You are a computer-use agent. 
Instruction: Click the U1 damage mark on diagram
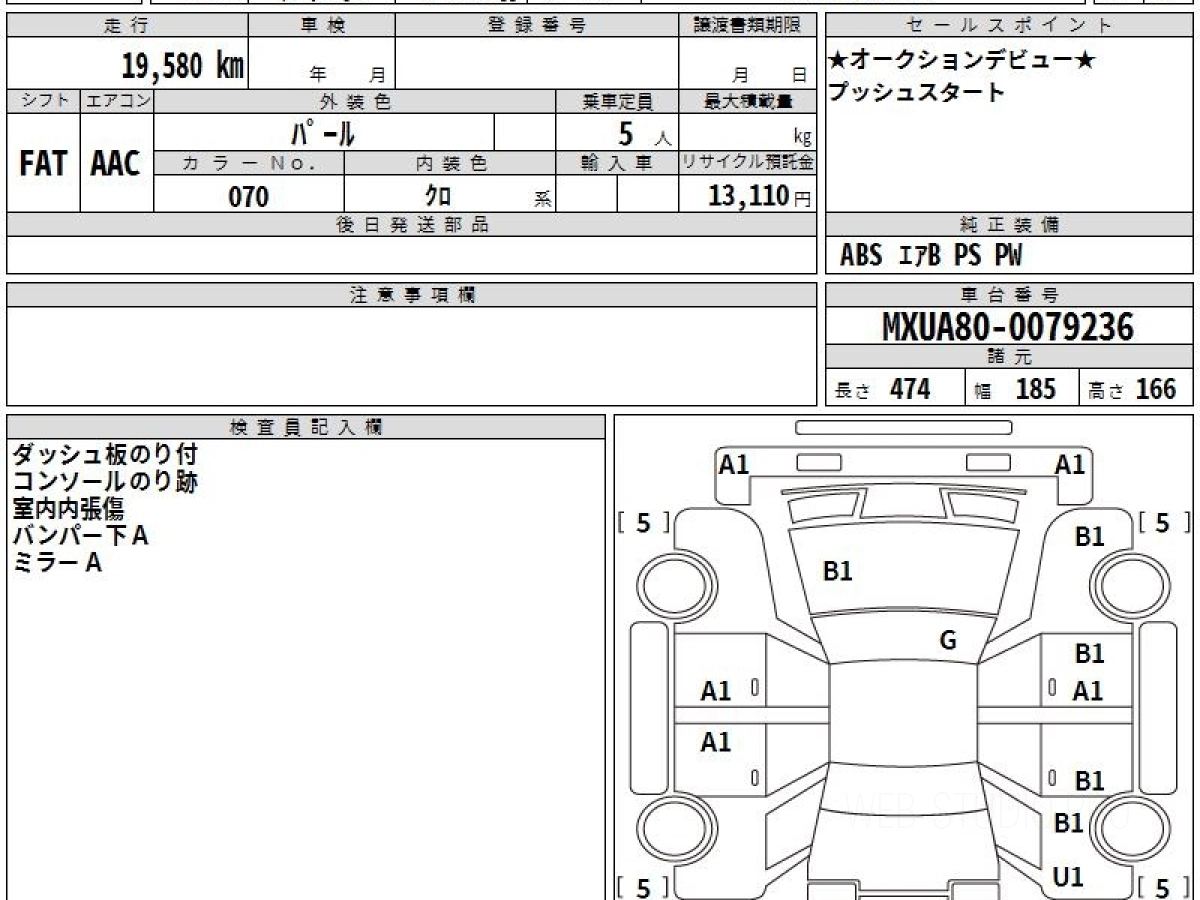[1068, 877]
